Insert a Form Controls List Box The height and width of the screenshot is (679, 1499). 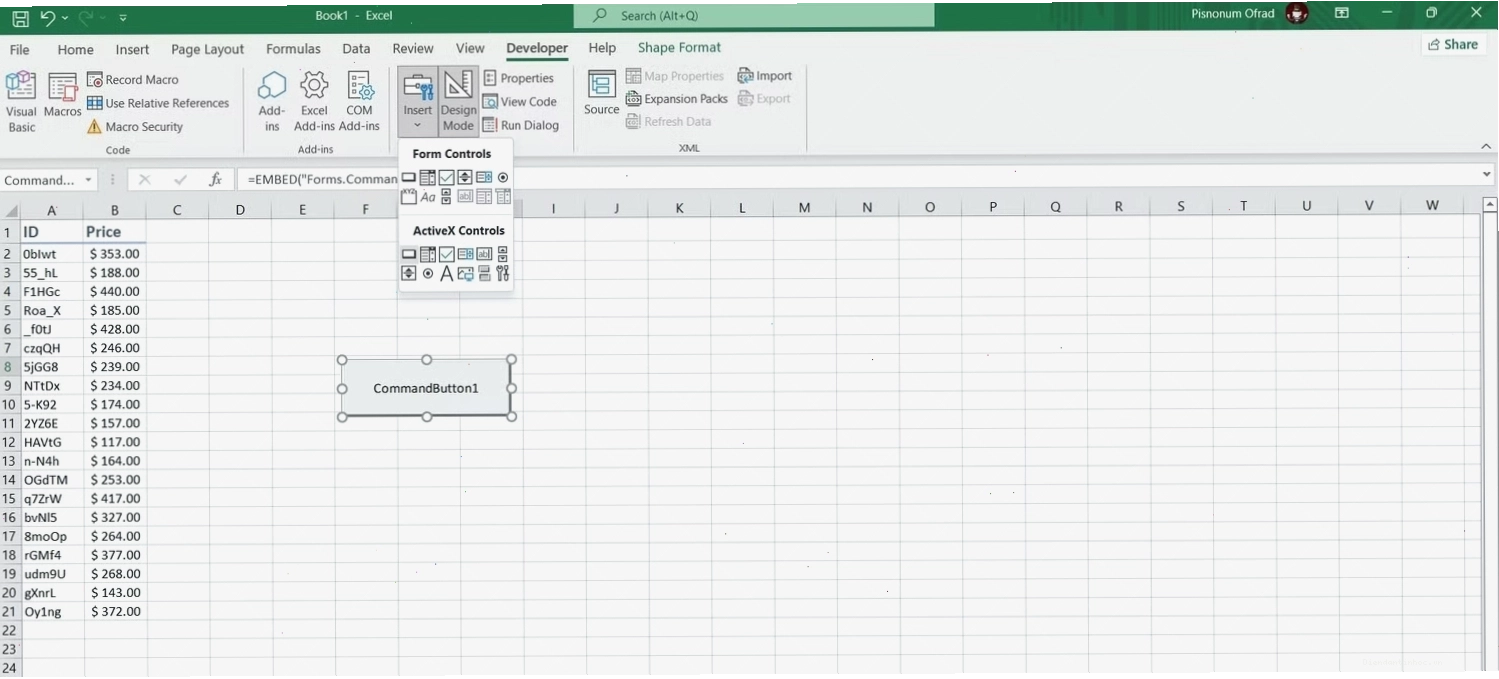[484, 177]
